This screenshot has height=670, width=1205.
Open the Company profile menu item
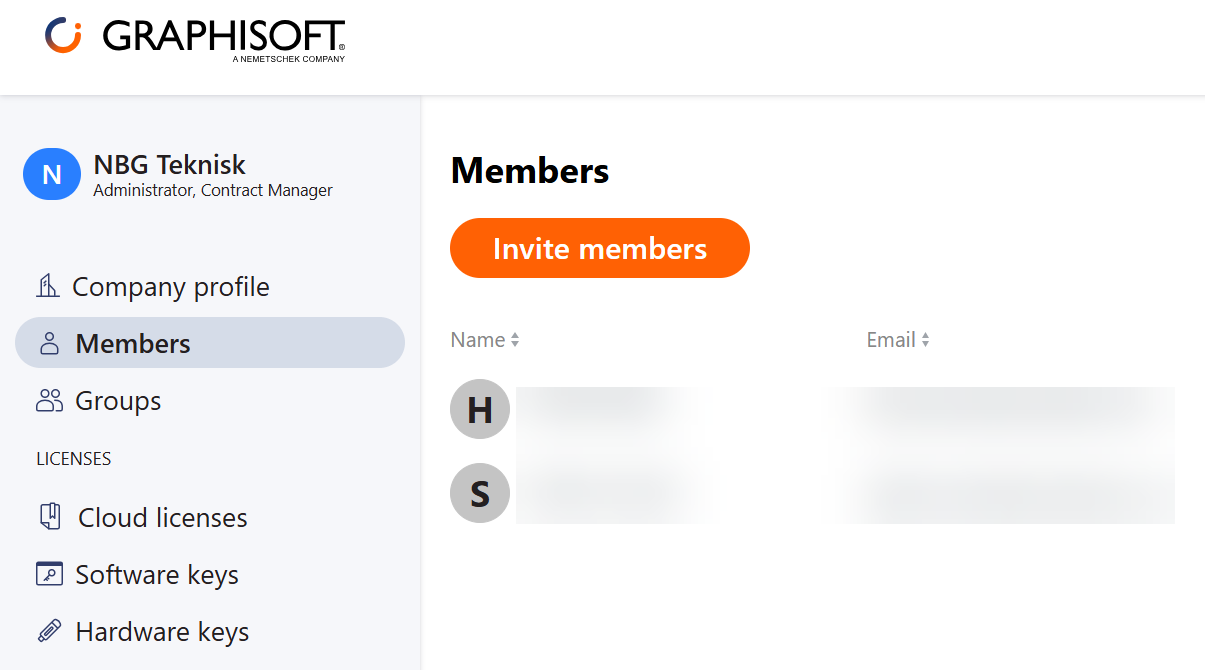coord(171,287)
